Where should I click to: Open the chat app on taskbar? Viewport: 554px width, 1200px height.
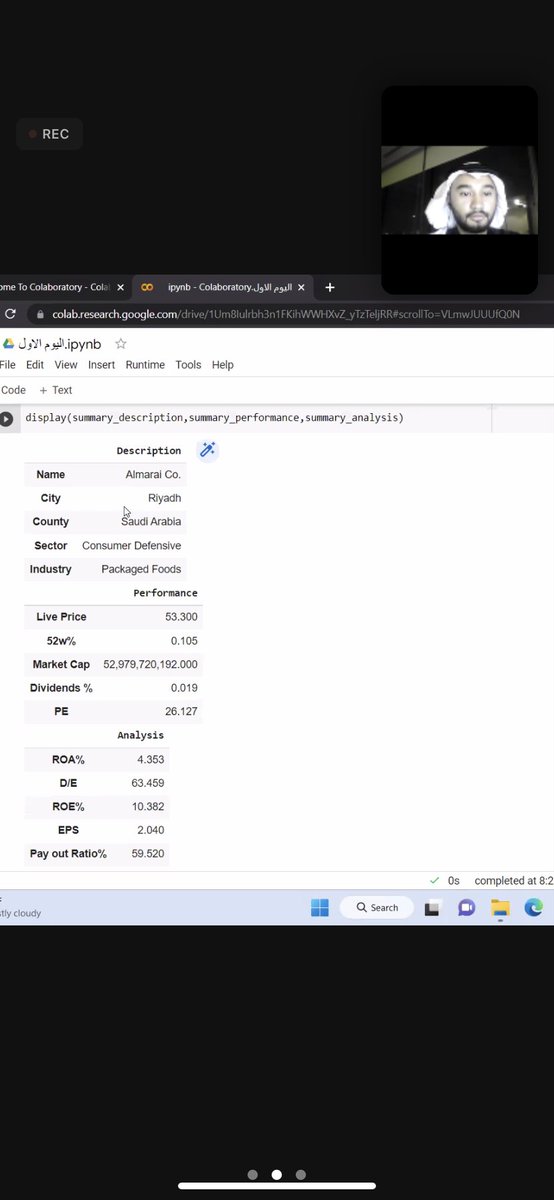click(466, 908)
